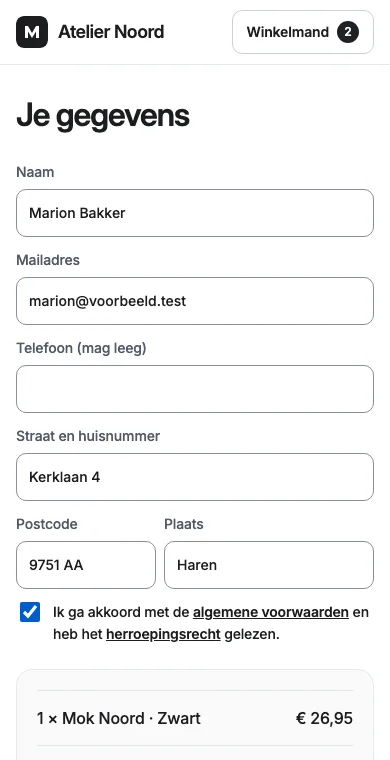Click the € 26,95 price
Image resolution: width=390 pixels, height=760 pixels.
pos(324,718)
